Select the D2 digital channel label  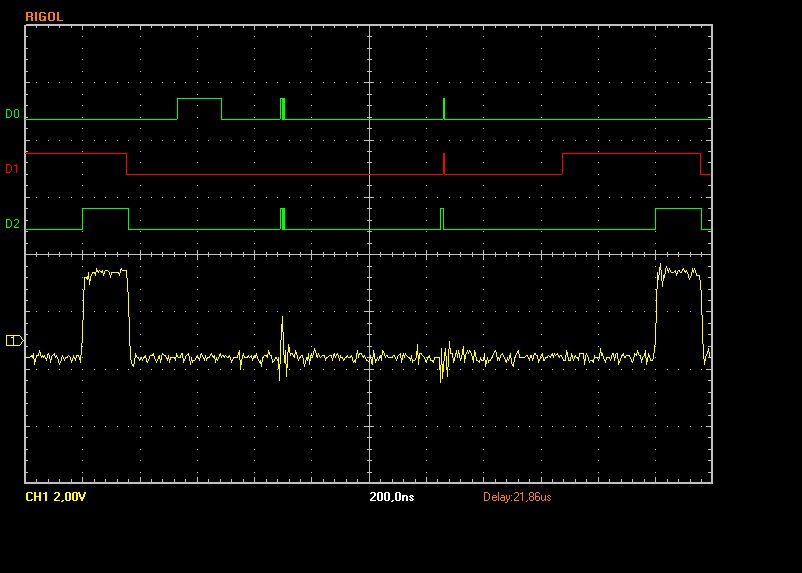(x=12, y=224)
